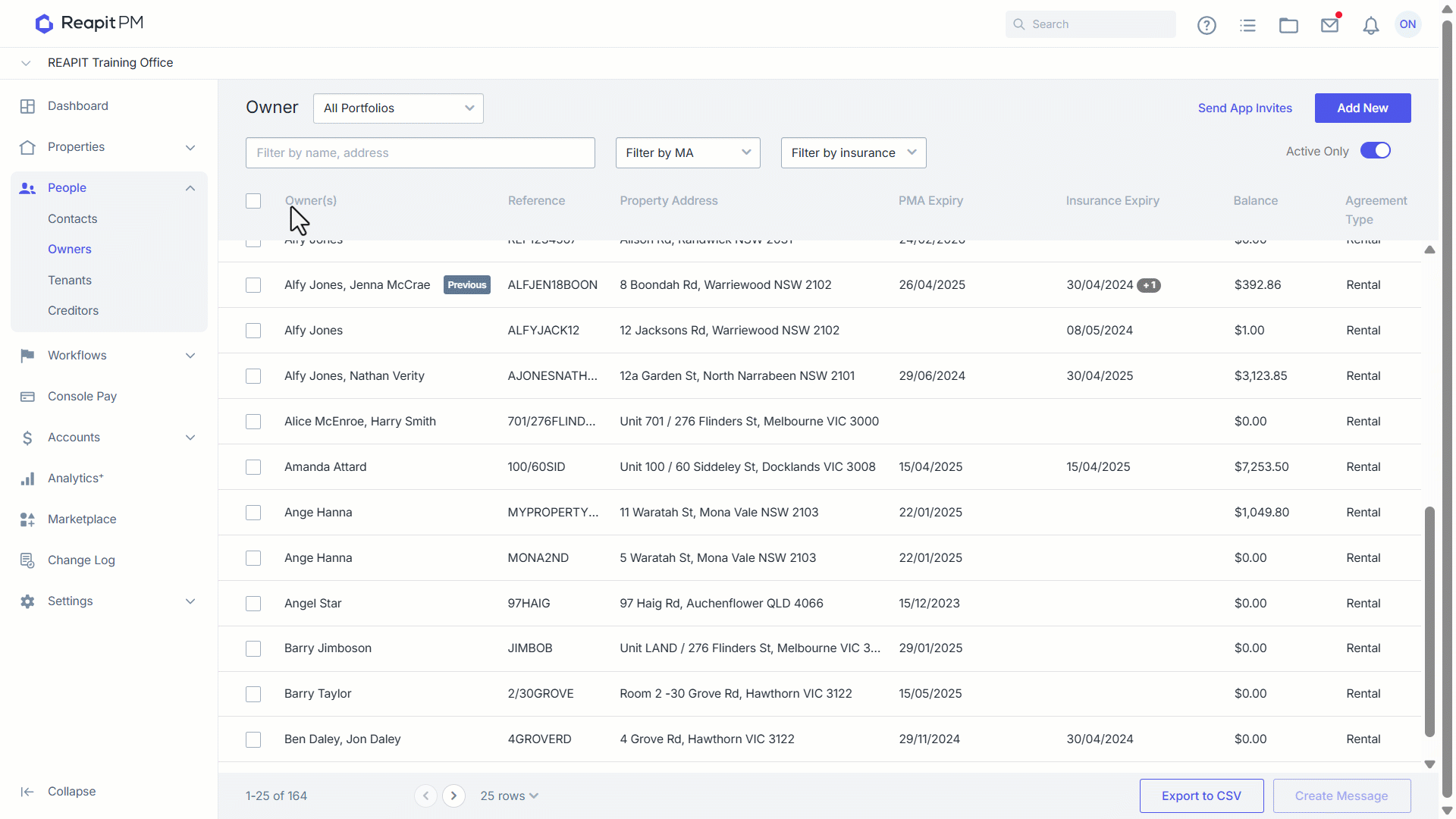Screen dimensions: 1456x819
Task: Click the Create Message button
Action: click(x=1341, y=795)
